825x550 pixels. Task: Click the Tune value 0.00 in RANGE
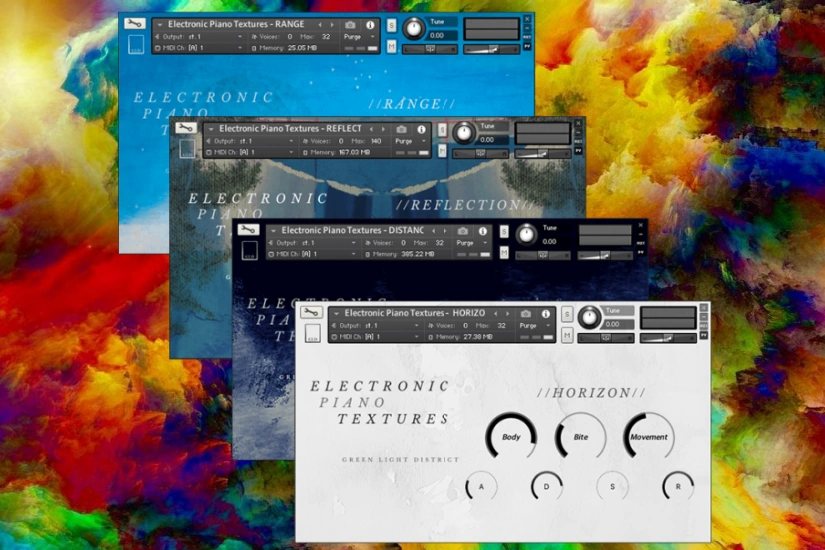(437, 36)
